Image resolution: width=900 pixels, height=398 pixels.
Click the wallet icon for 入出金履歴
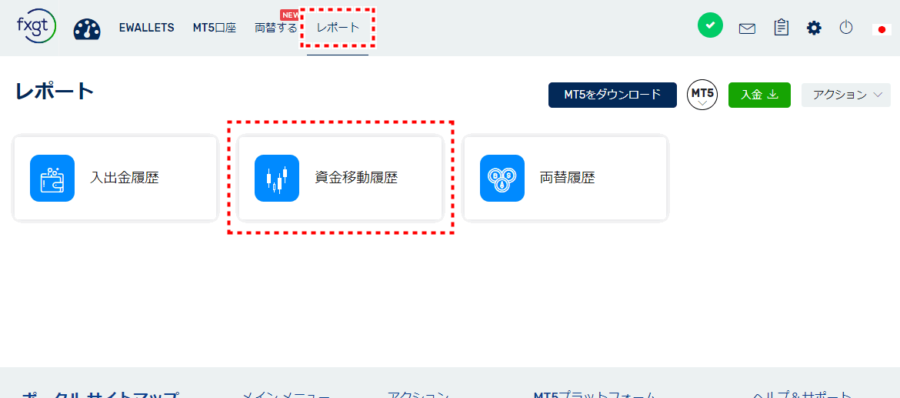point(52,178)
